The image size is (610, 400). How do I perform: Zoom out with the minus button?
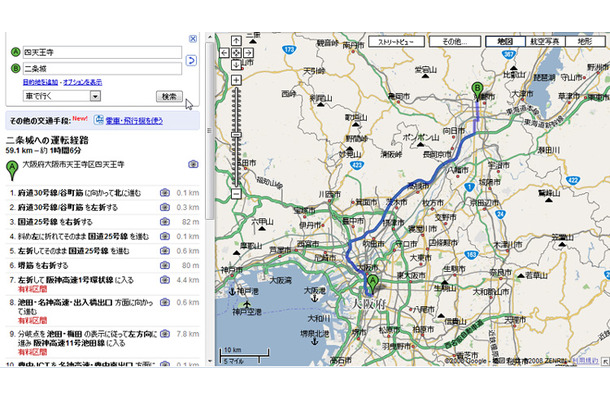(236, 193)
